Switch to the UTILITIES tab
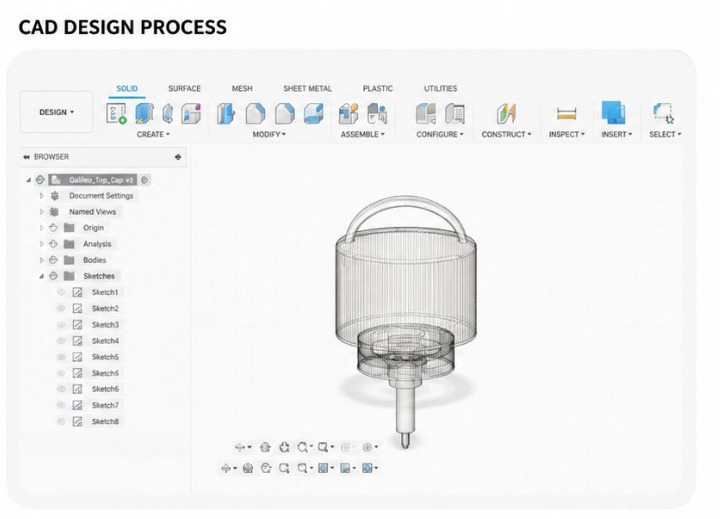 (440, 89)
